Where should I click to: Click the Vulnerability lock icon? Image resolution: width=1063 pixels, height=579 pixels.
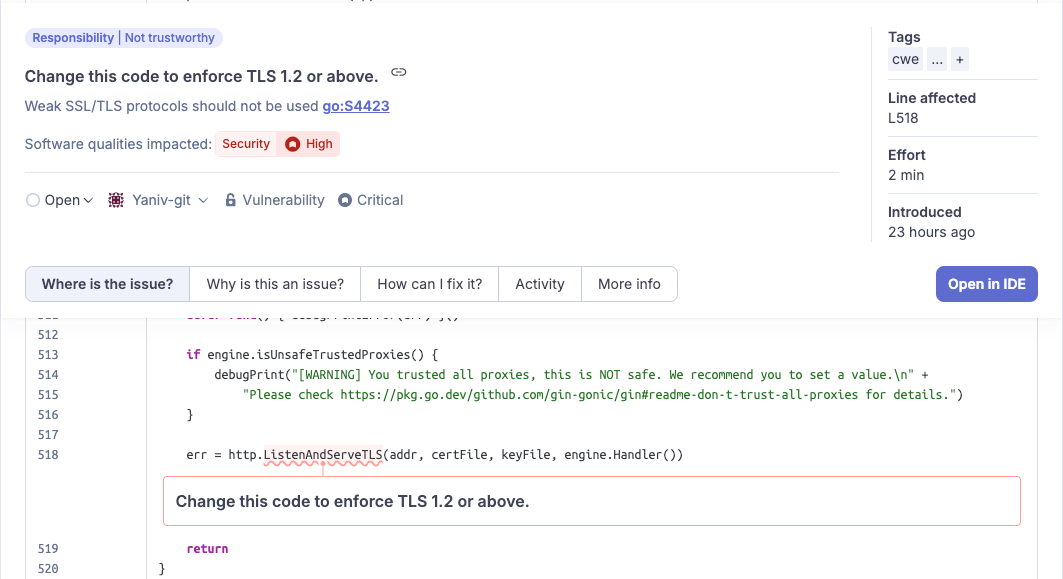(229, 200)
